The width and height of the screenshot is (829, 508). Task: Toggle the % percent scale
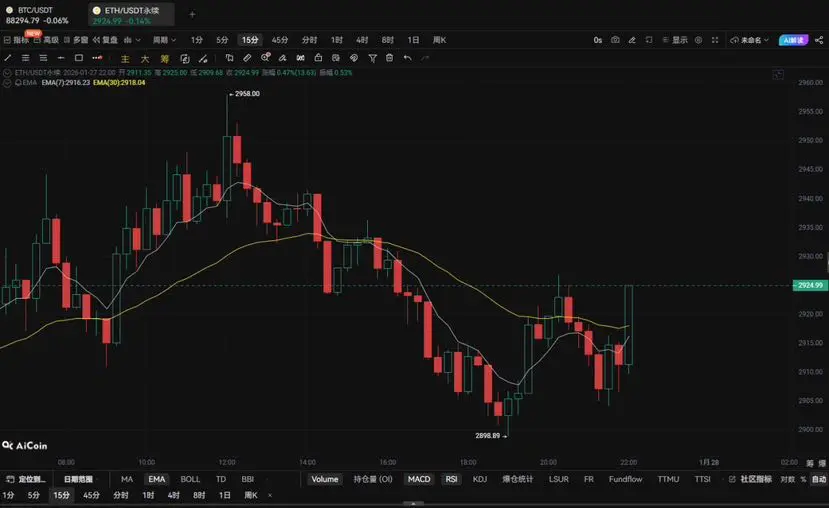[803, 479]
